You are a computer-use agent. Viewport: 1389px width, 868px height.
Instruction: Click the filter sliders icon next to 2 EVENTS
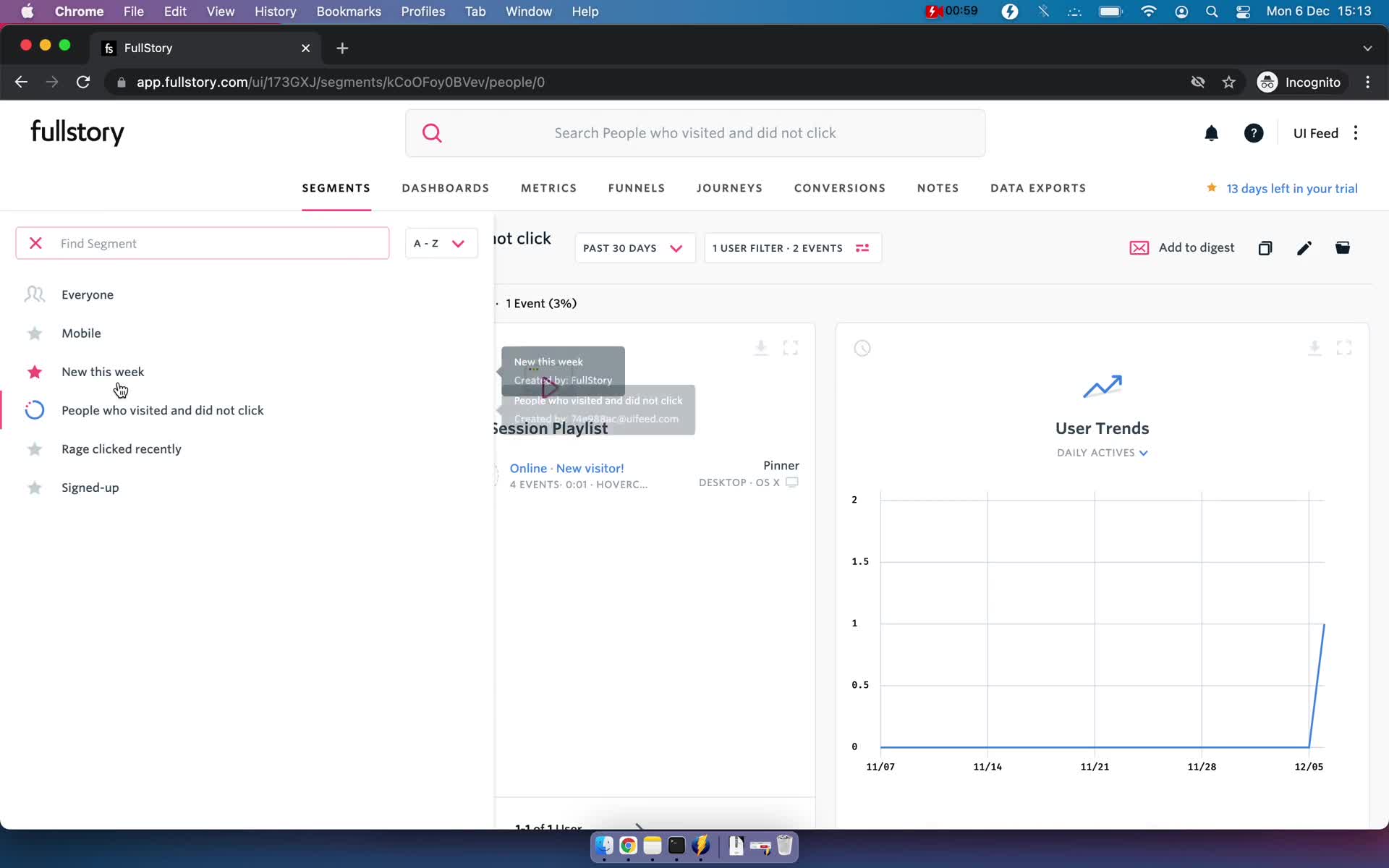click(x=862, y=248)
